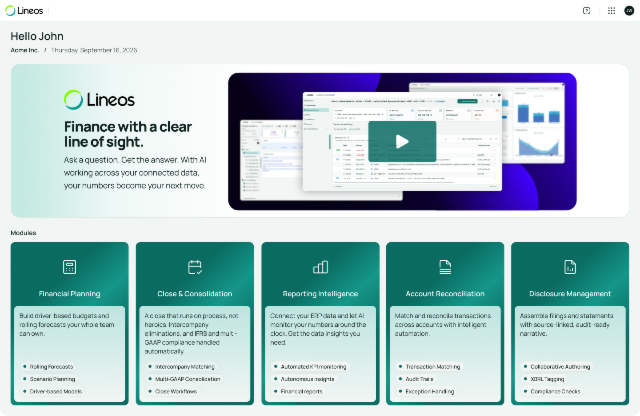Click the Close & Consolidation description text
640x416 pixels.
click(191, 334)
